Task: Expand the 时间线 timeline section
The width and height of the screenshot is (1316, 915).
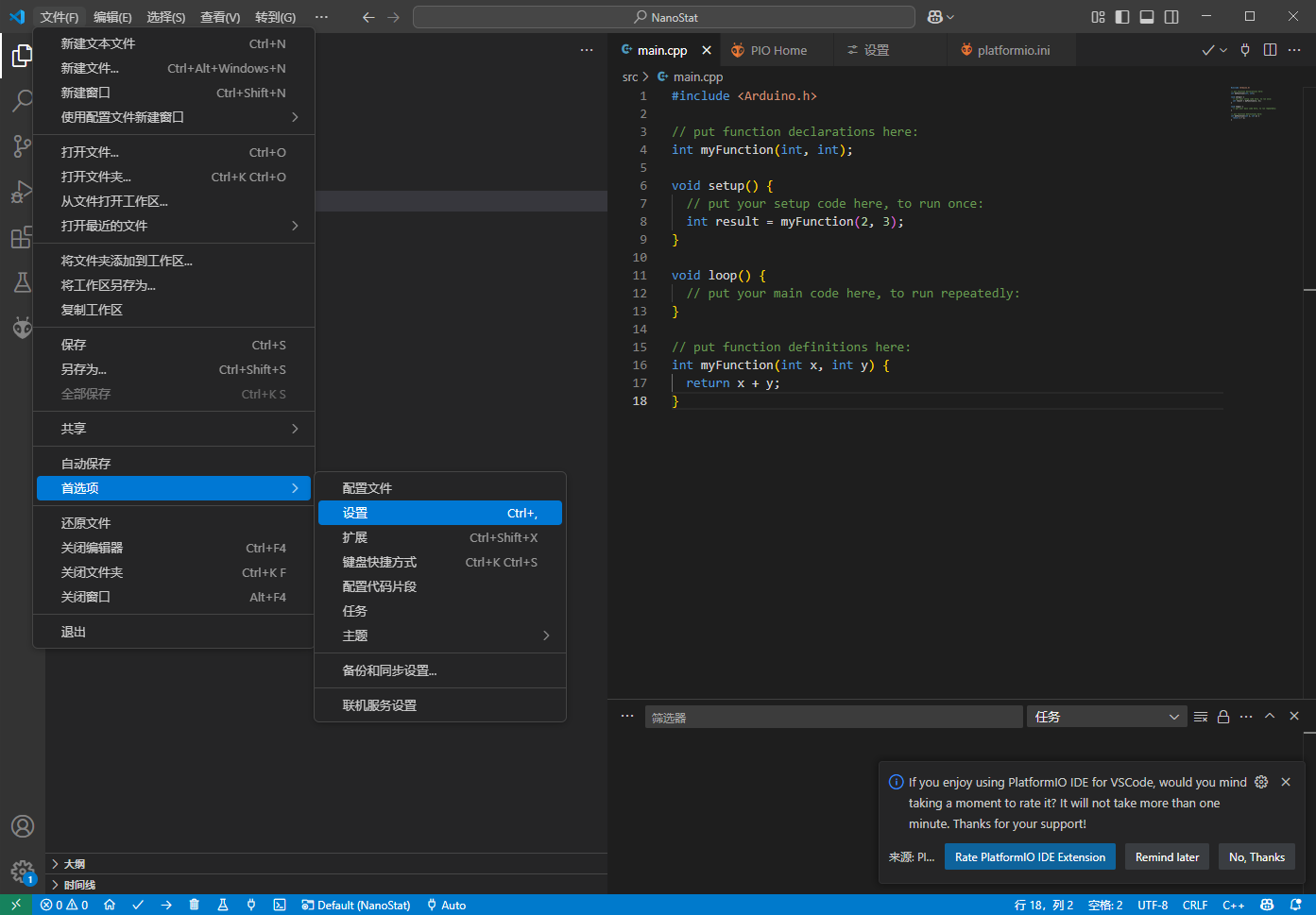Action: 326,885
